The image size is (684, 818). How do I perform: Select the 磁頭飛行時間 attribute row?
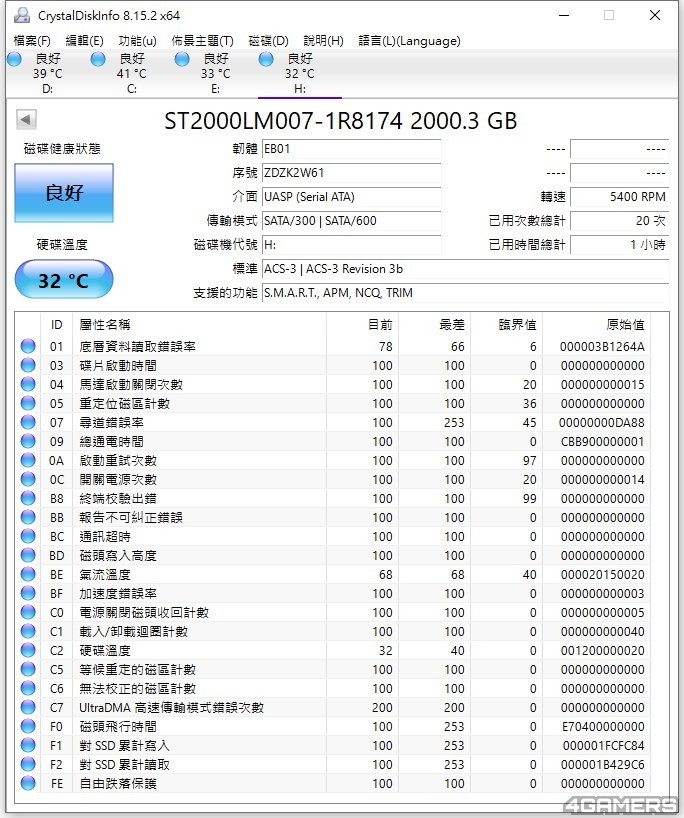(x=334, y=726)
